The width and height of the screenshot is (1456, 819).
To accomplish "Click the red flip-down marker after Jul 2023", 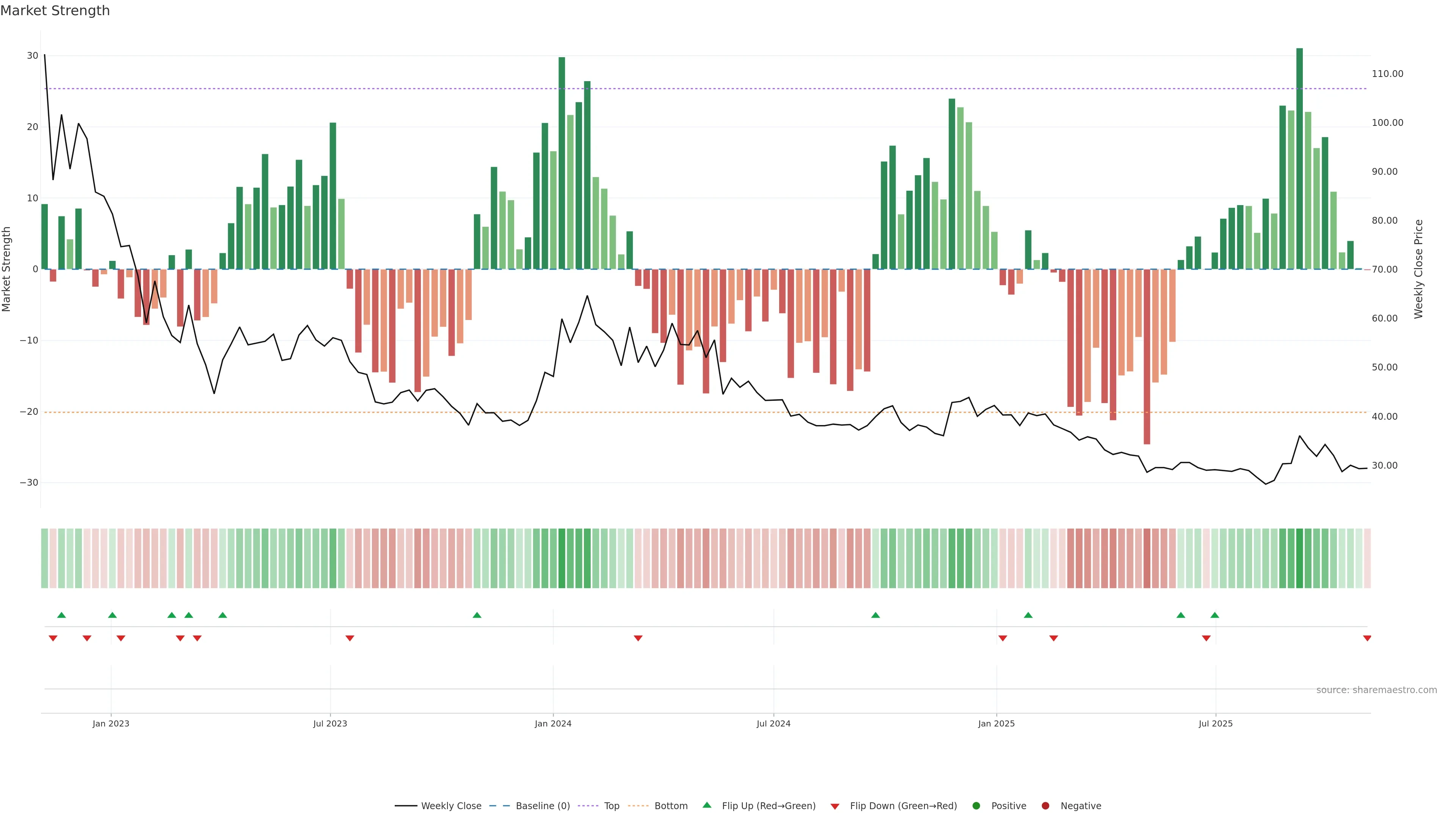I will 350,638.
